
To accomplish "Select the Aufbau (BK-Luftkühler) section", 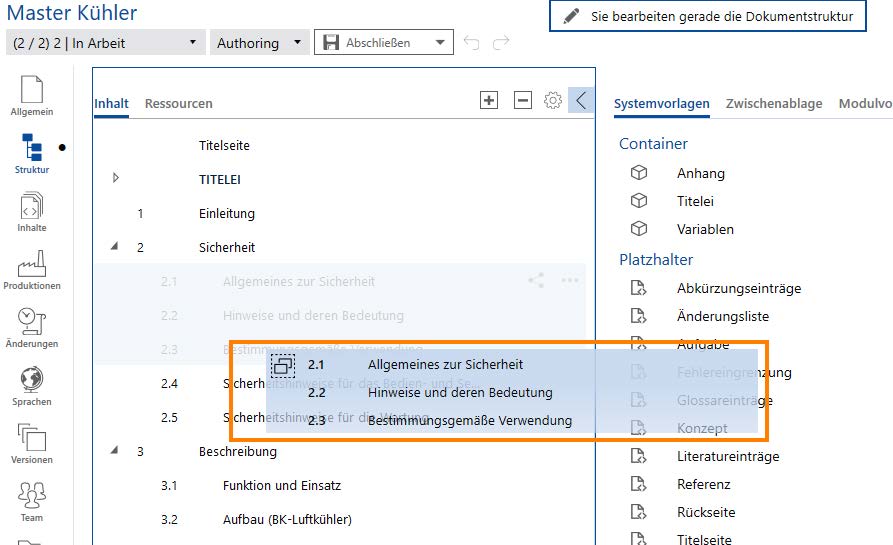I will tap(287, 519).
